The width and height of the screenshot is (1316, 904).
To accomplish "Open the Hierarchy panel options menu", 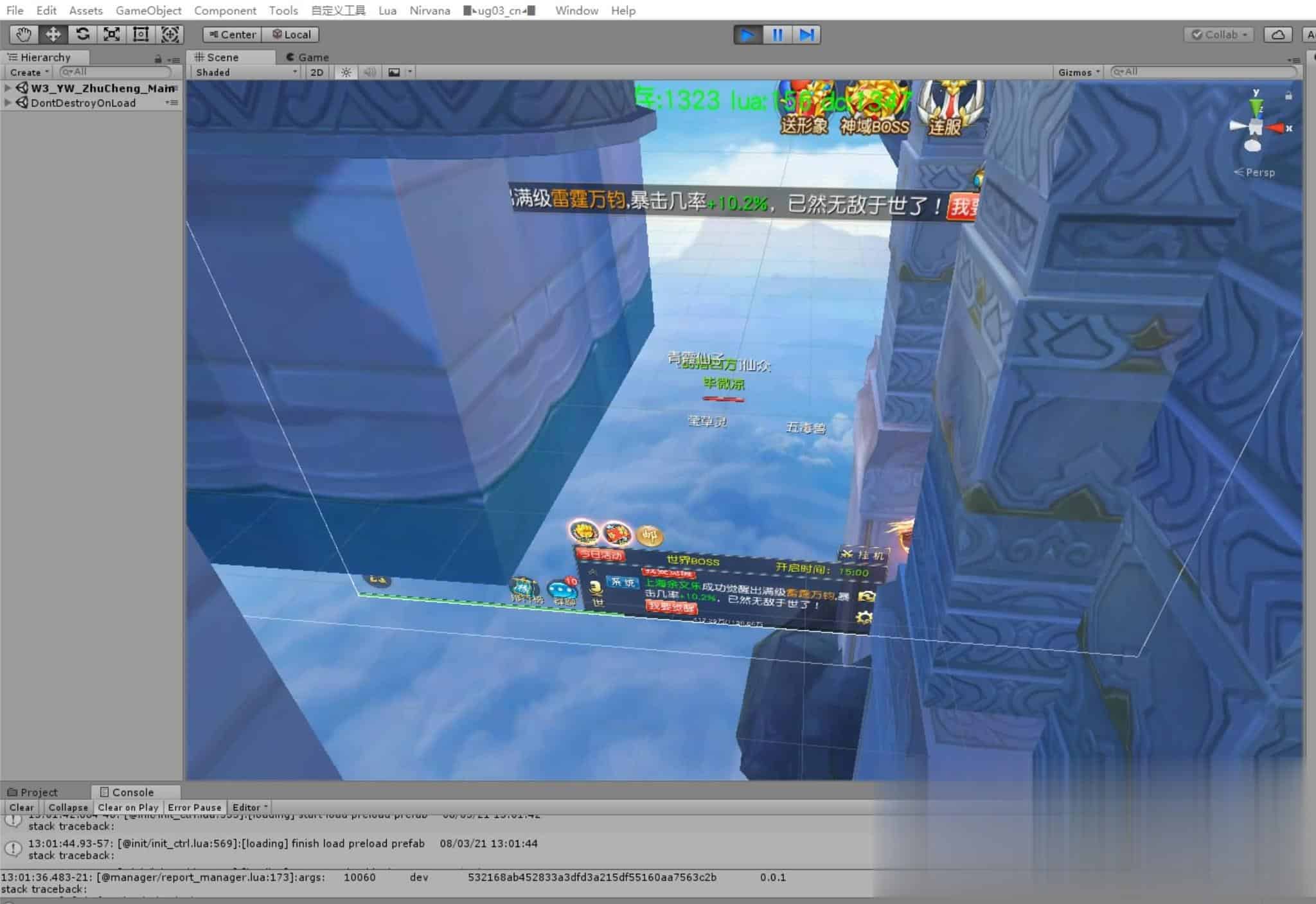I will [173, 59].
